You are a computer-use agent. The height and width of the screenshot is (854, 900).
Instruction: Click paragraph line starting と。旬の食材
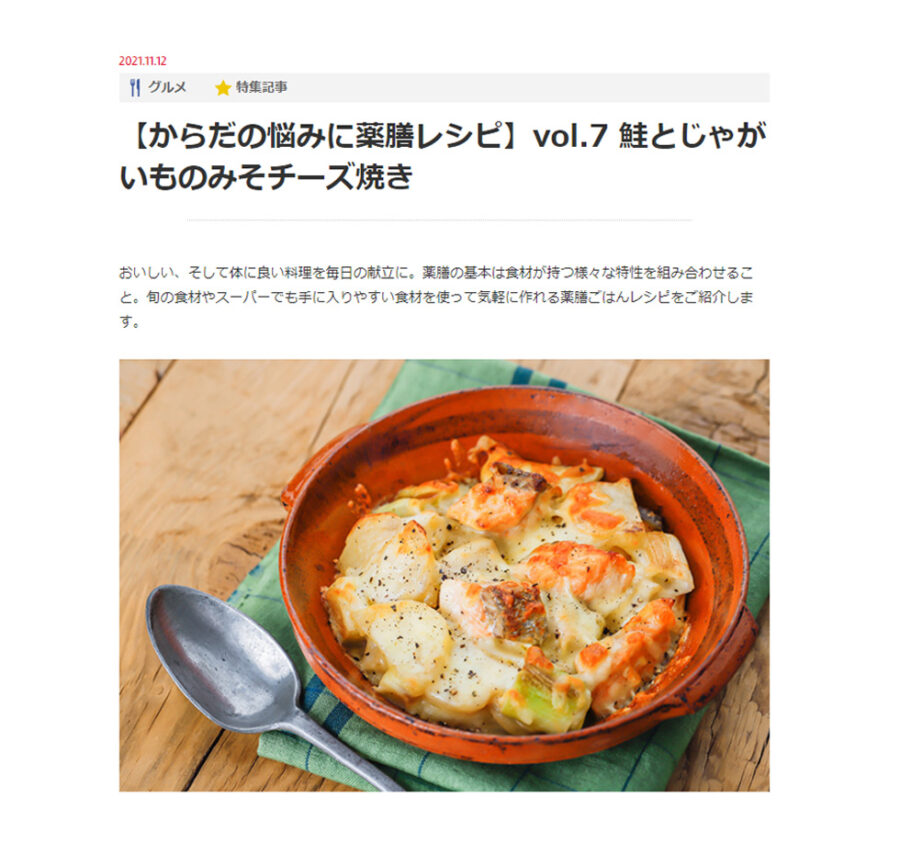(x=436, y=297)
